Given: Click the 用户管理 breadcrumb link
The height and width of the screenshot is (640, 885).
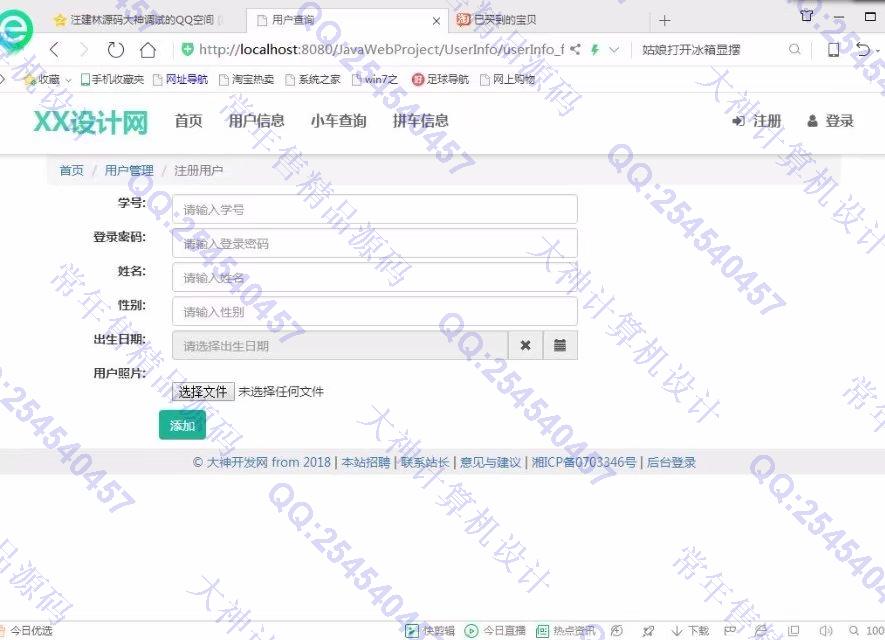Looking at the screenshot, I should tap(129, 171).
